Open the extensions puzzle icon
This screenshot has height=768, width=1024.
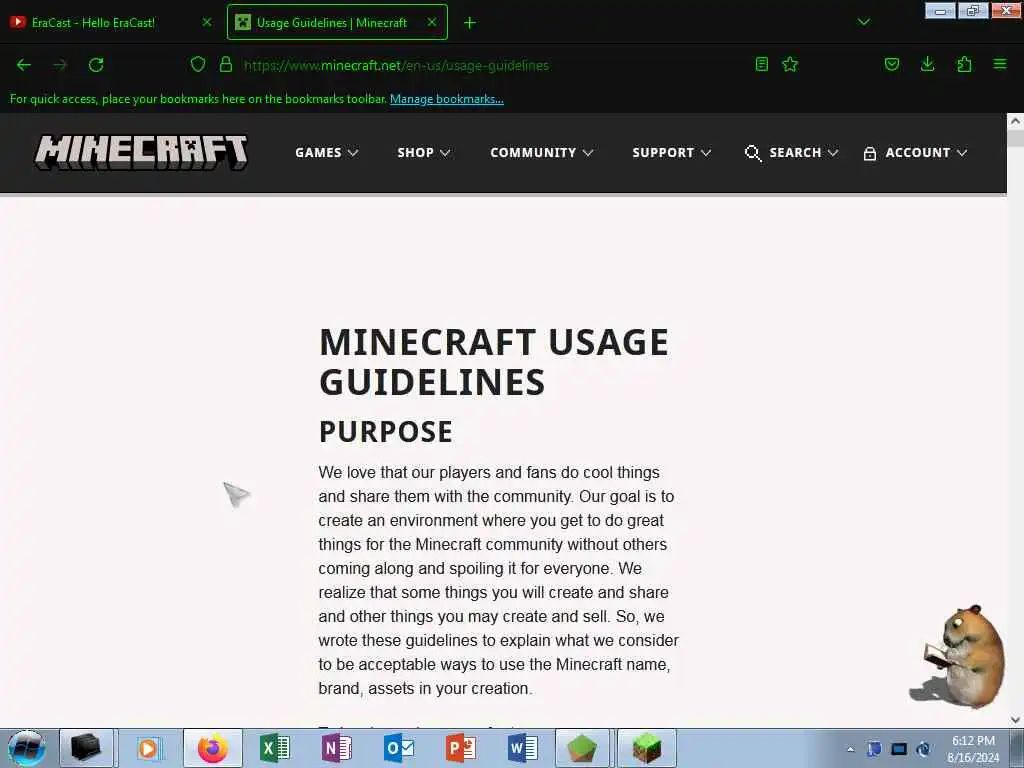pyautogui.click(x=964, y=64)
